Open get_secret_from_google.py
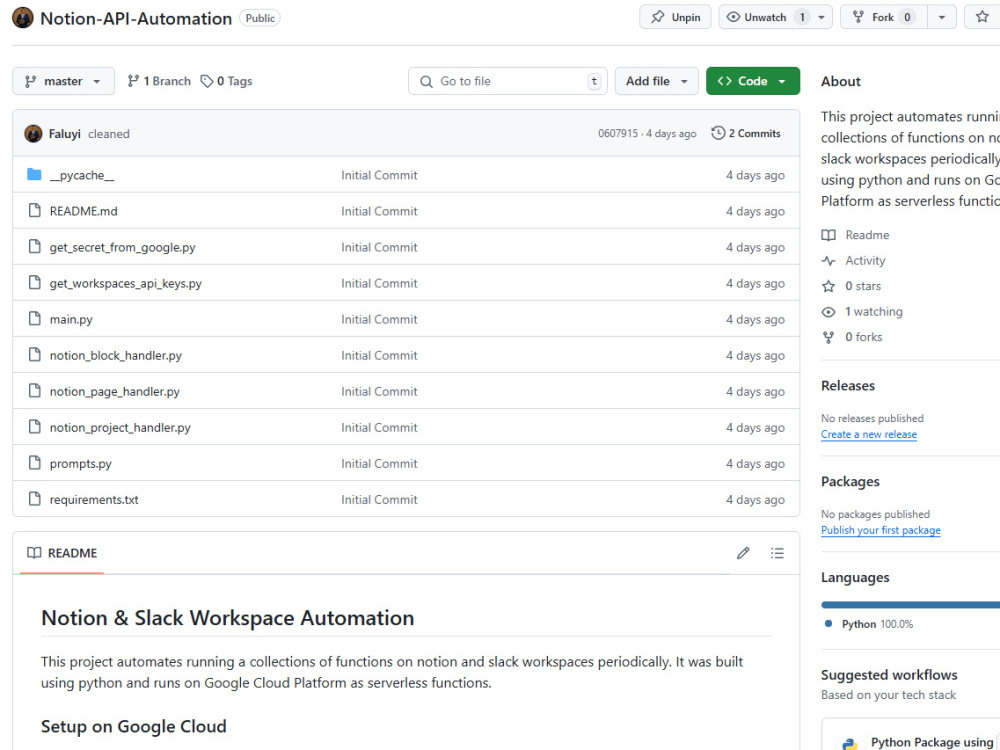The height and width of the screenshot is (750, 1000). coord(122,247)
